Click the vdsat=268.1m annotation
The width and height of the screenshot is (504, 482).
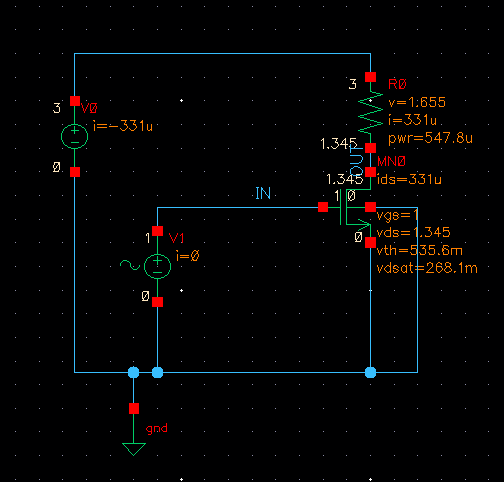tap(427, 268)
